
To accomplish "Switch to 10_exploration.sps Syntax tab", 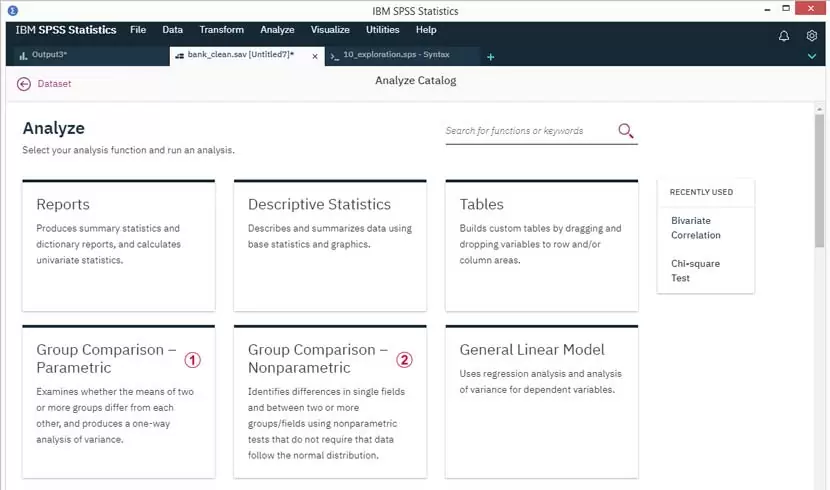I will (400, 56).
